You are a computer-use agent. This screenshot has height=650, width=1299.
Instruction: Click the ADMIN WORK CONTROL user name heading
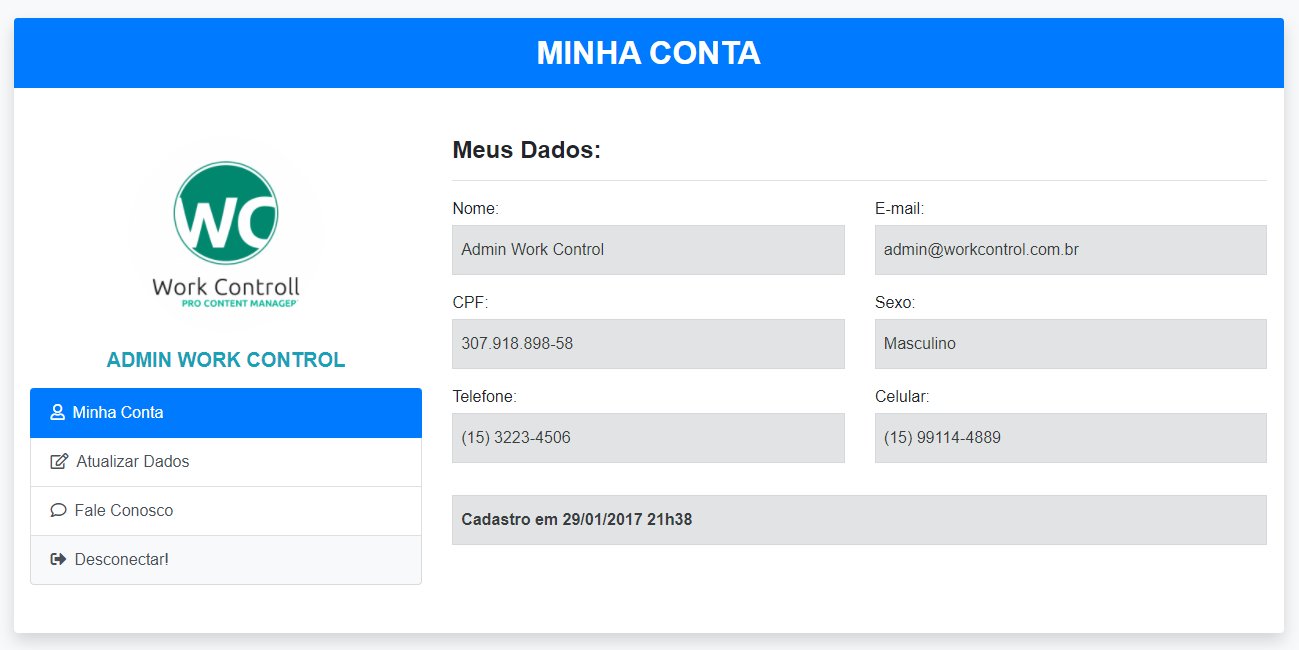point(226,360)
